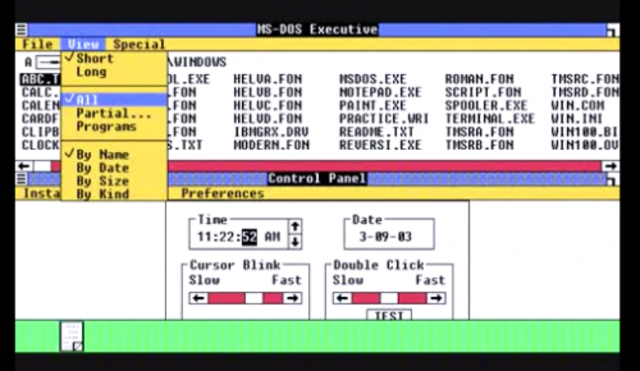This screenshot has height=371, width=640.
Task: Select file TMSRA.FON
Action: click(479, 132)
